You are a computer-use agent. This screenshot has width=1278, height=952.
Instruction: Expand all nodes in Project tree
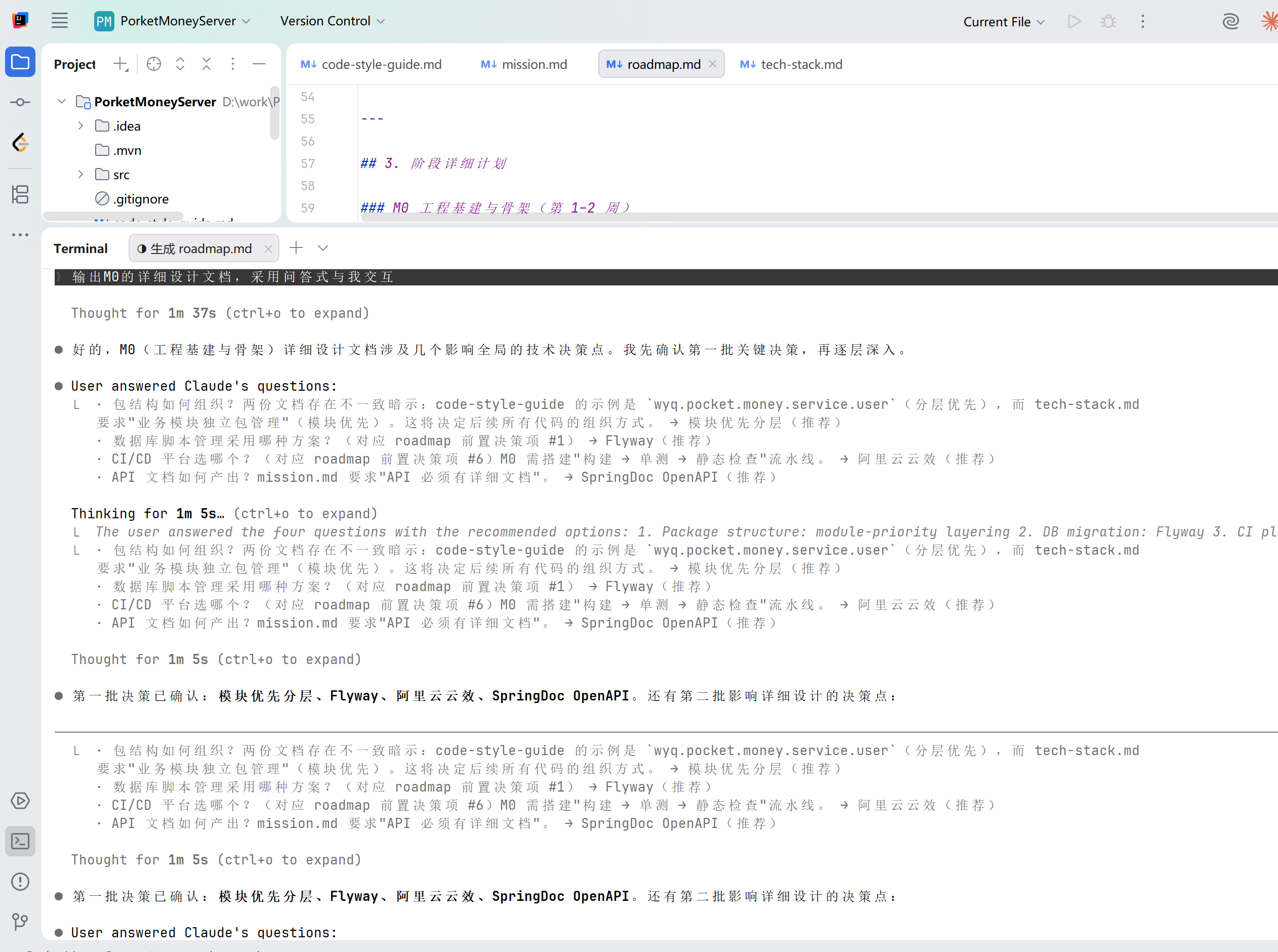pyautogui.click(x=180, y=64)
